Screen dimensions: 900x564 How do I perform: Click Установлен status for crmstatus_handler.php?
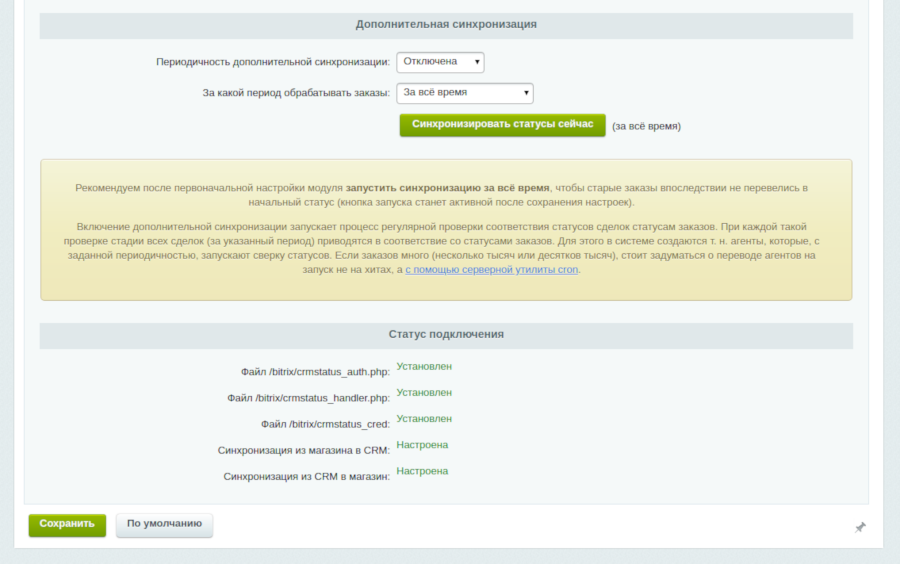pyautogui.click(x=424, y=393)
